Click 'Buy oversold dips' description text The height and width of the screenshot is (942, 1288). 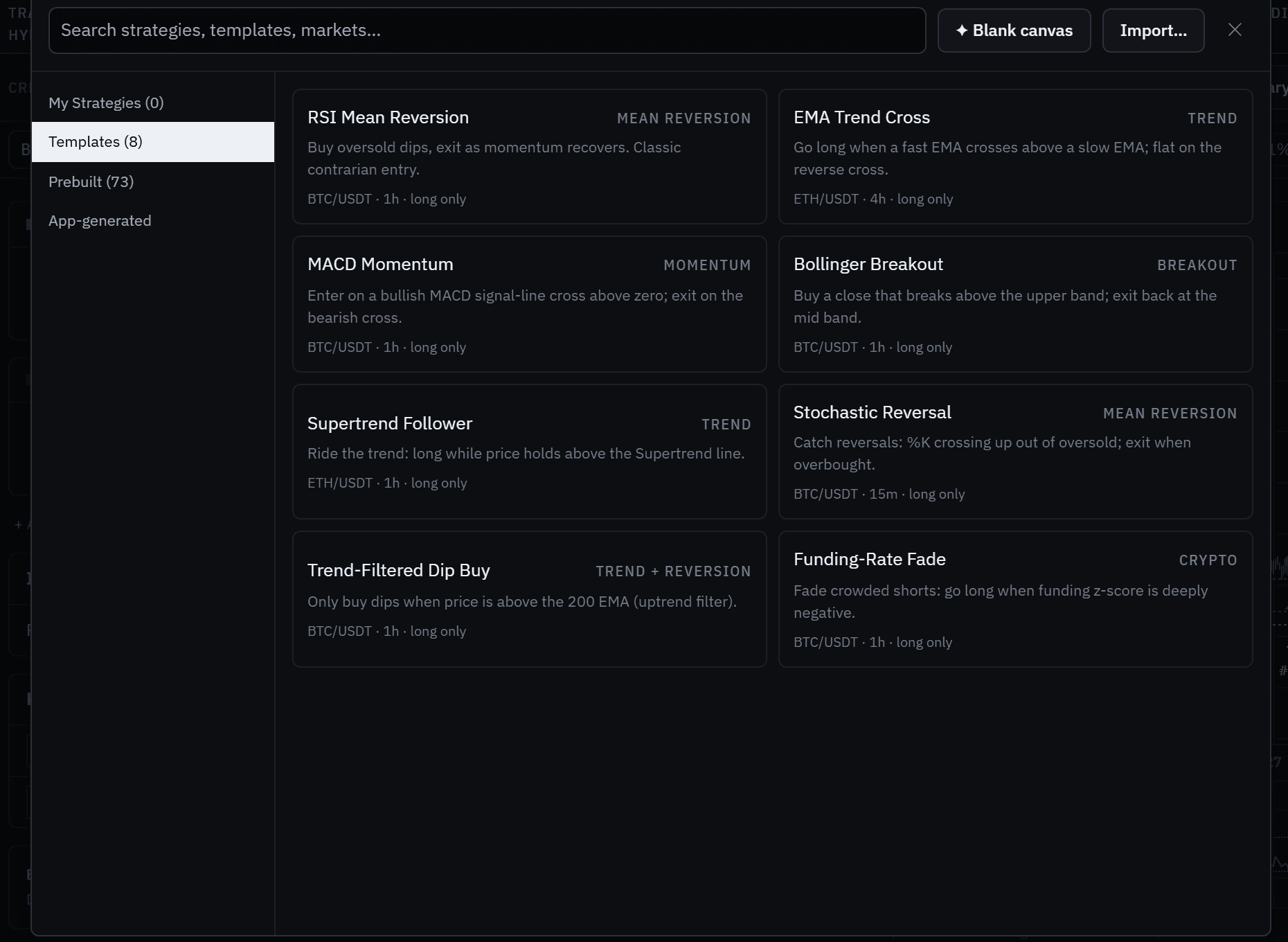coord(494,159)
